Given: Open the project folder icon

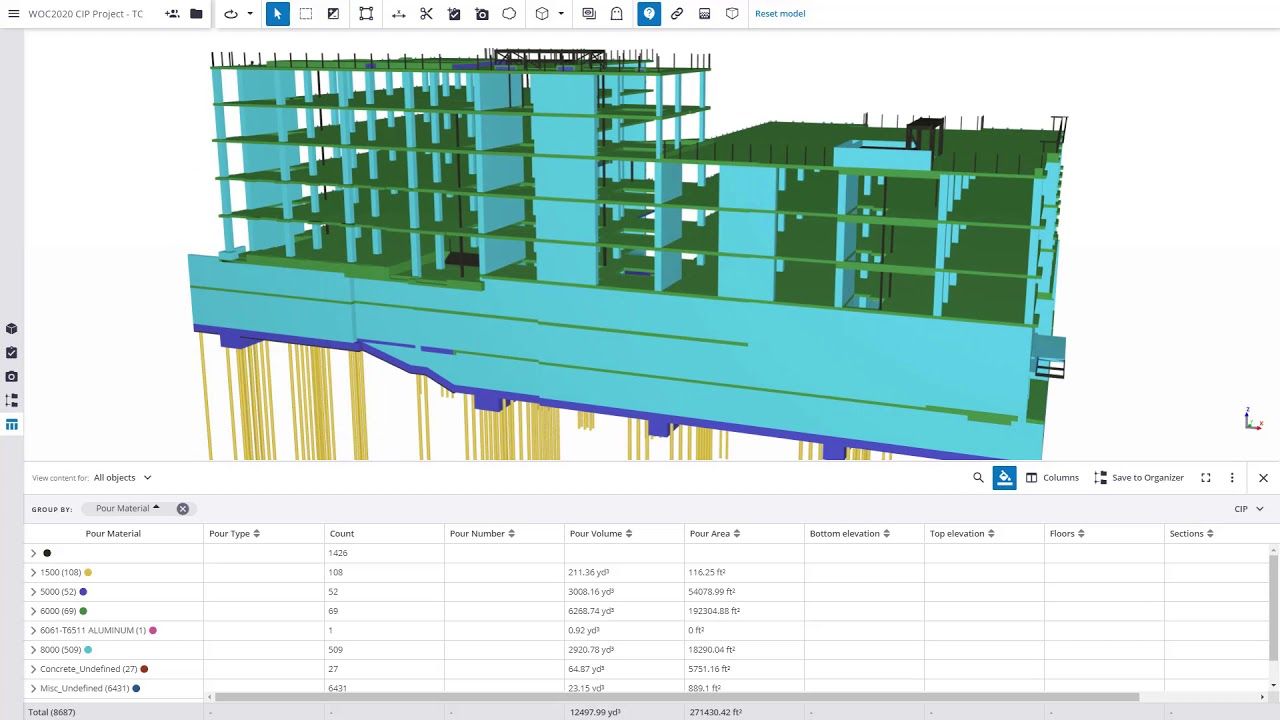Looking at the screenshot, I should pyautogui.click(x=196, y=14).
